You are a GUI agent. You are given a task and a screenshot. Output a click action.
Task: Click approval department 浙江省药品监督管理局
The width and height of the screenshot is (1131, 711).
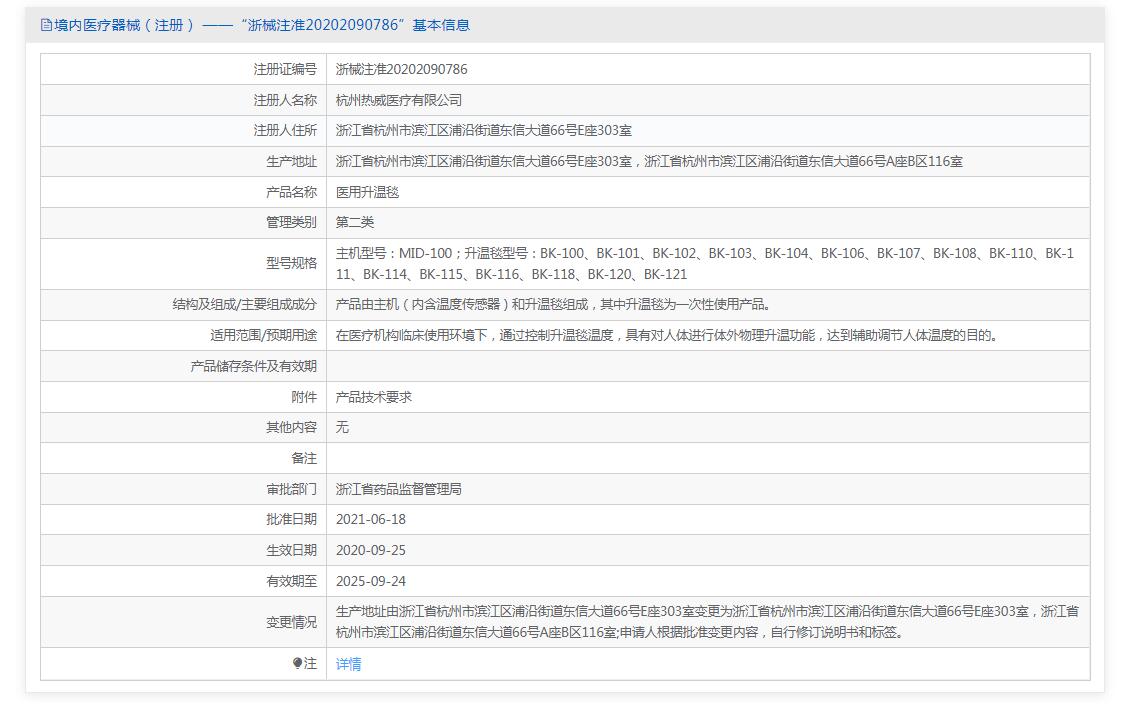pos(398,489)
